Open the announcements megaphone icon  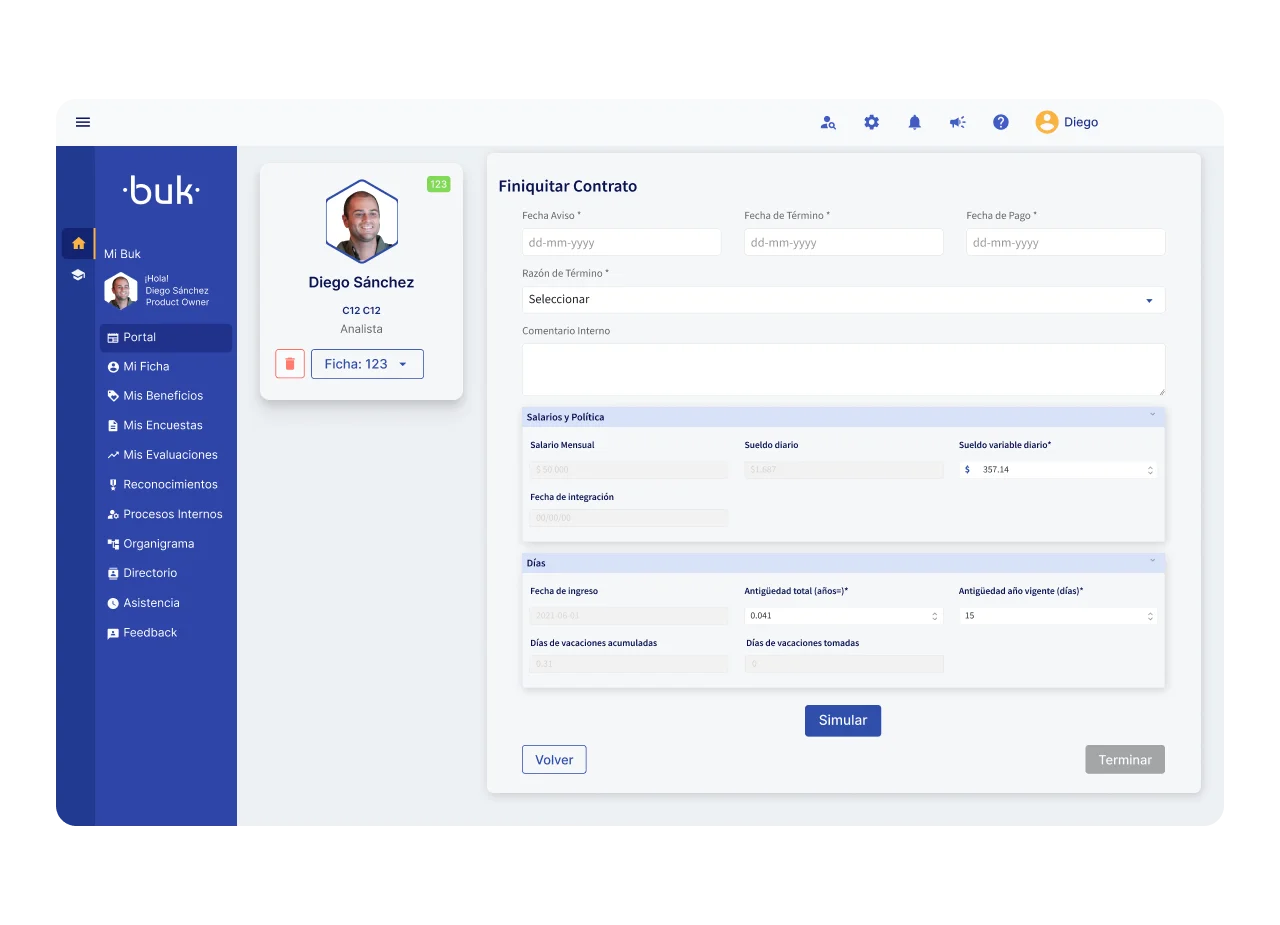pyautogui.click(x=957, y=122)
